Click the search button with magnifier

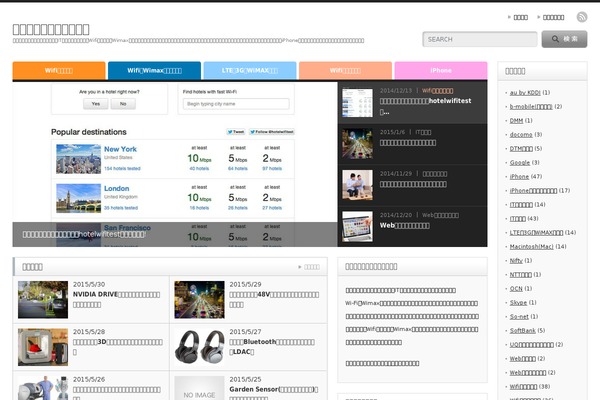click(564, 39)
